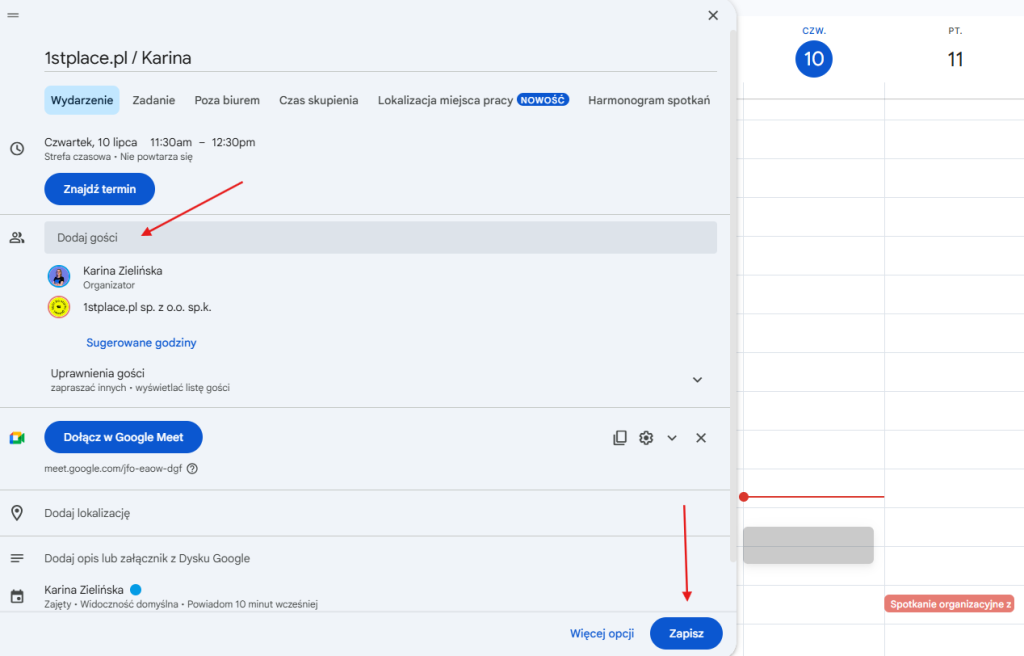Select the Wydarzenie tab
Screen dimensions: 1024x656
pos(82,100)
